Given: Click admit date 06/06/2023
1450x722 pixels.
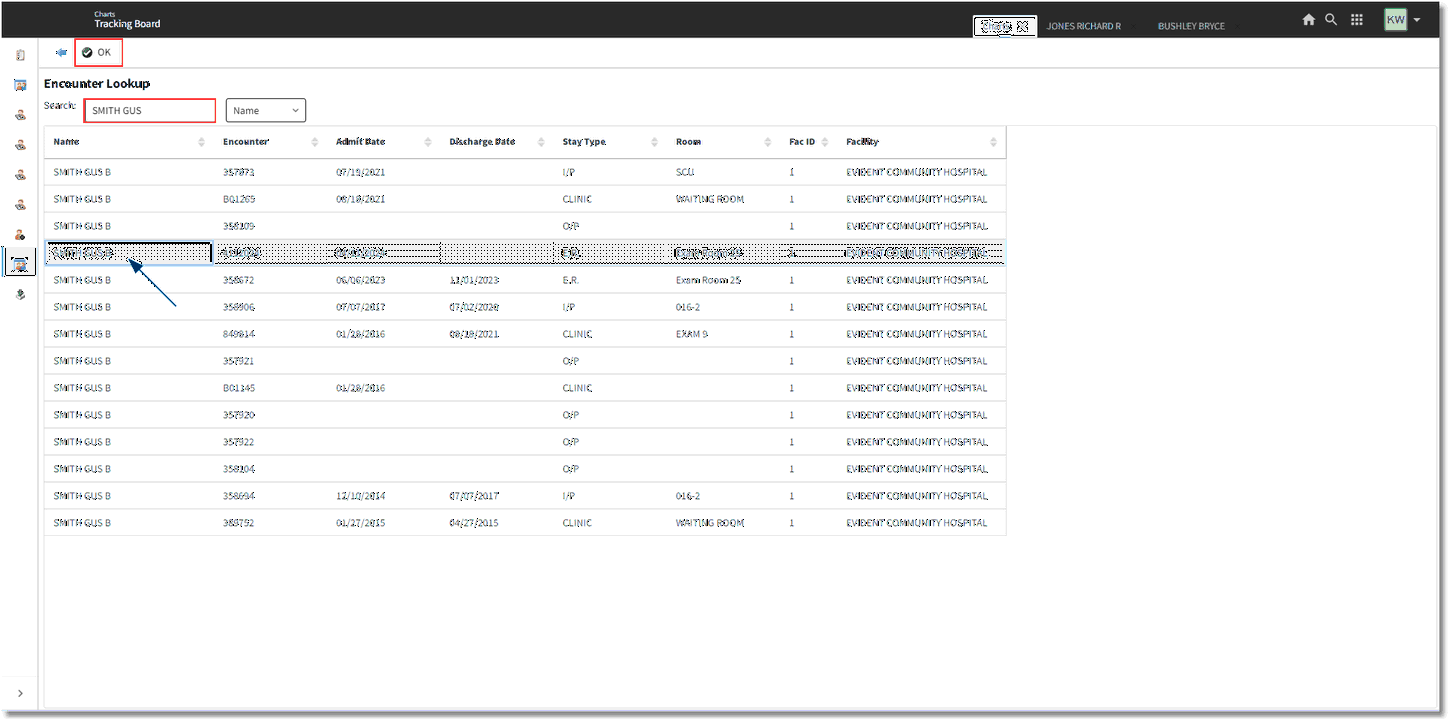Looking at the screenshot, I should click(361, 280).
